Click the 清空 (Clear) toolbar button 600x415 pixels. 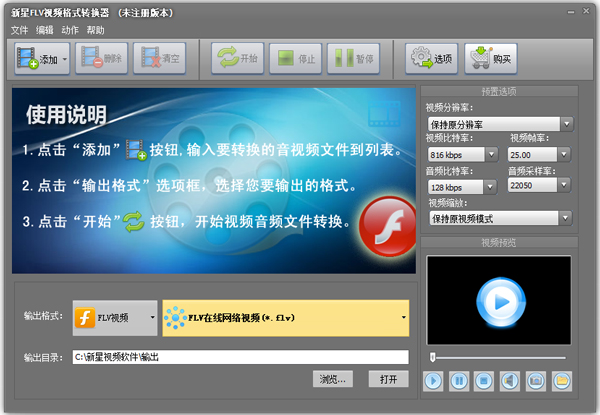pos(160,59)
